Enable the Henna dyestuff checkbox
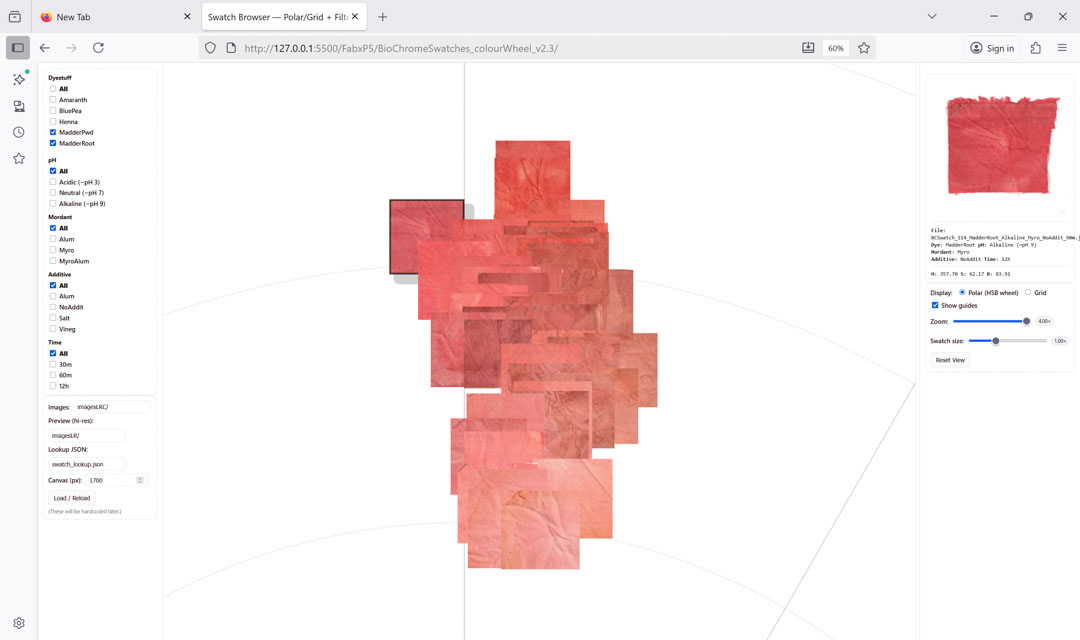 [53, 122]
